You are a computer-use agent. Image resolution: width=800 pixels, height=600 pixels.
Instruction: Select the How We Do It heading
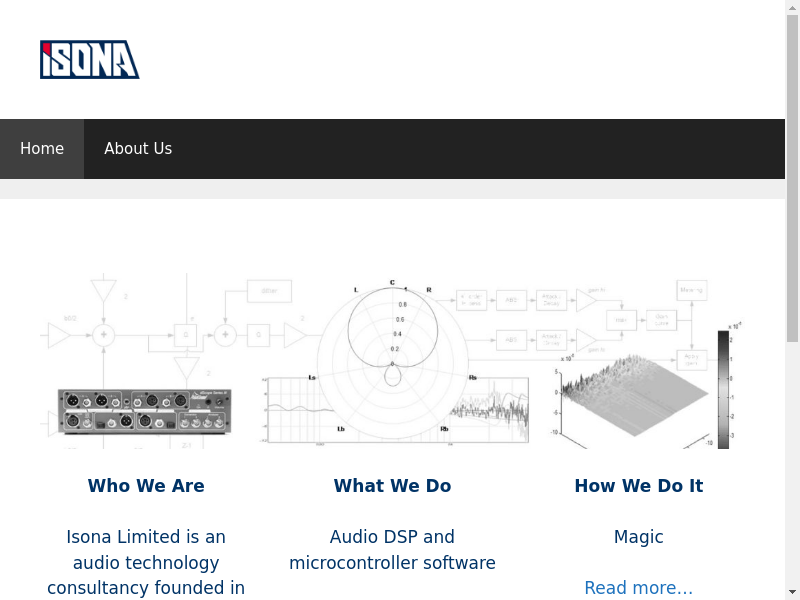pyautogui.click(x=638, y=486)
